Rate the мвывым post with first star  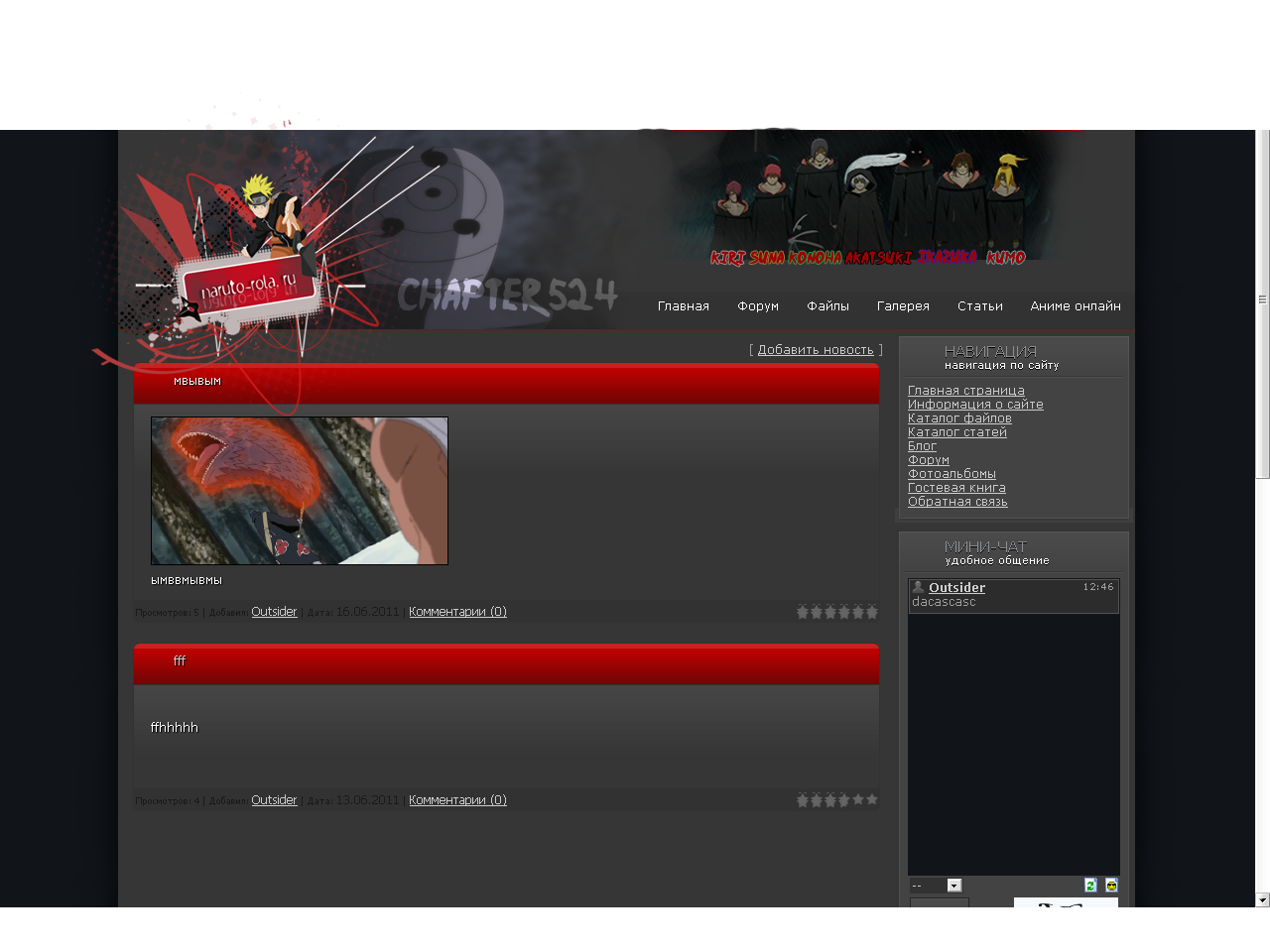[803, 612]
